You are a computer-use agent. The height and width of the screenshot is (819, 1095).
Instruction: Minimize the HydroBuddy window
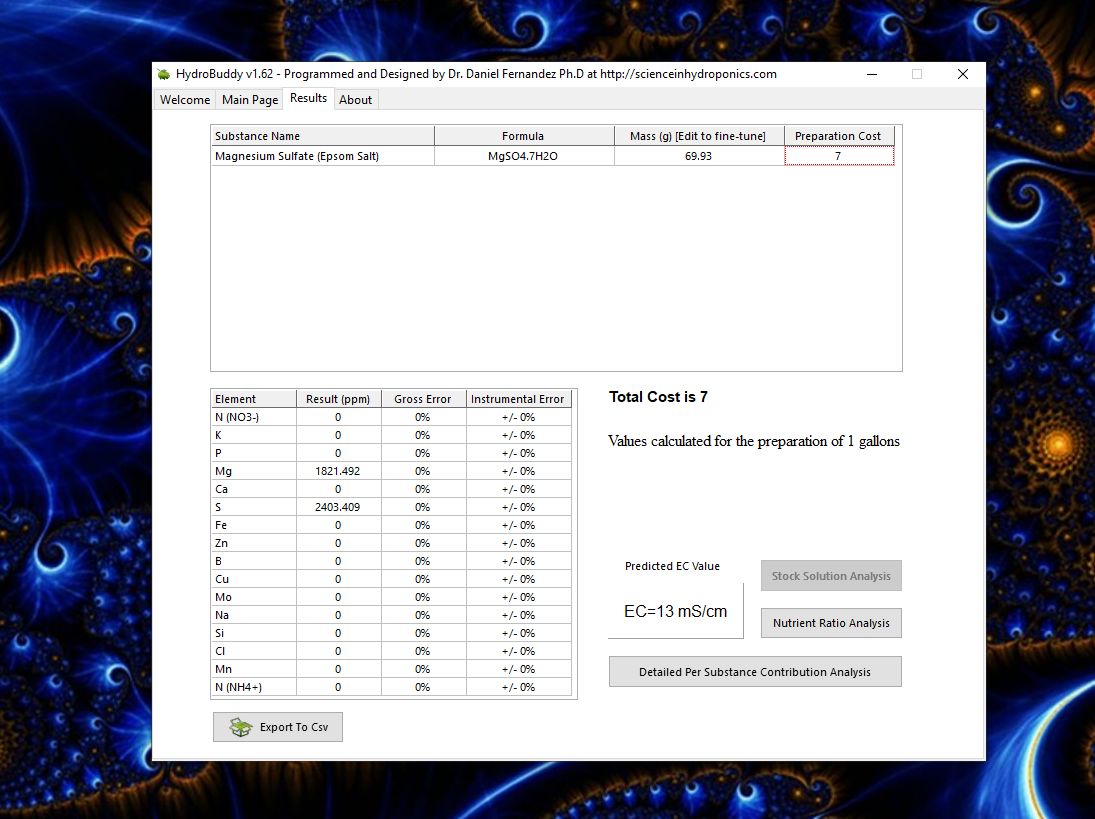(x=872, y=74)
